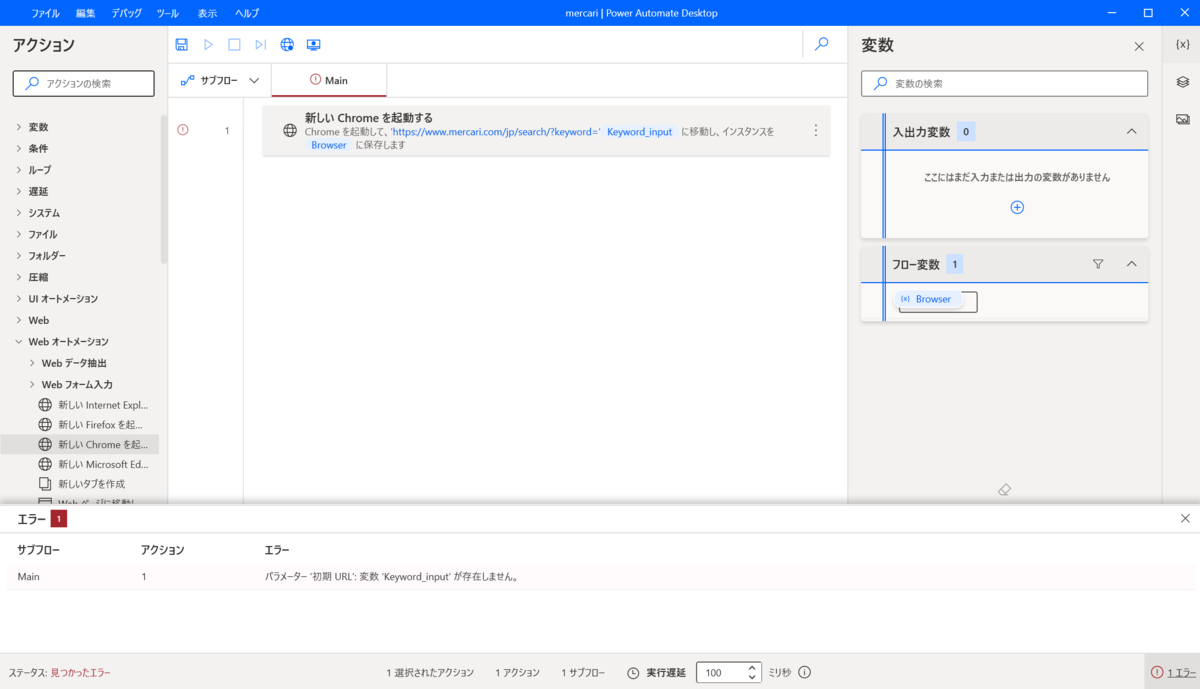Screen dimensions: 1200x689
Task: Open the images sidebar icon
Action: coord(1182,119)
